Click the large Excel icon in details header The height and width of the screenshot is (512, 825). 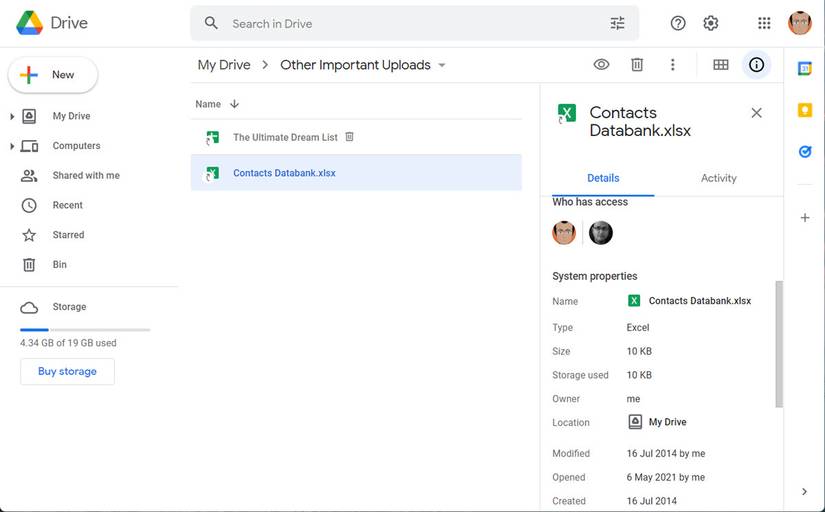point(566,113)
